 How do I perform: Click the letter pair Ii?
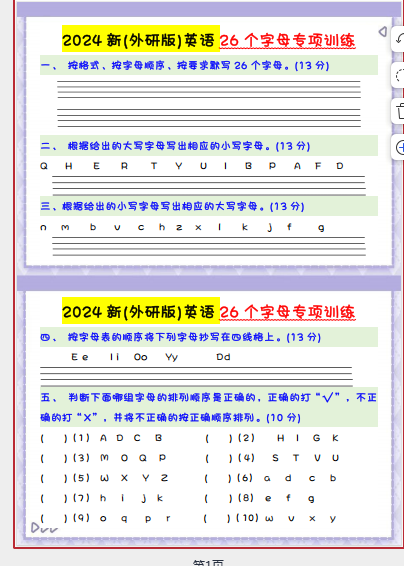(114, 357)
